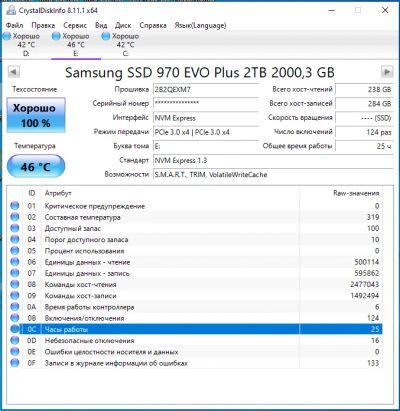Click status icon for Порог доступного запаса
Image resolution: width=400 pixels, height=411 pixels.
[15, 240]
